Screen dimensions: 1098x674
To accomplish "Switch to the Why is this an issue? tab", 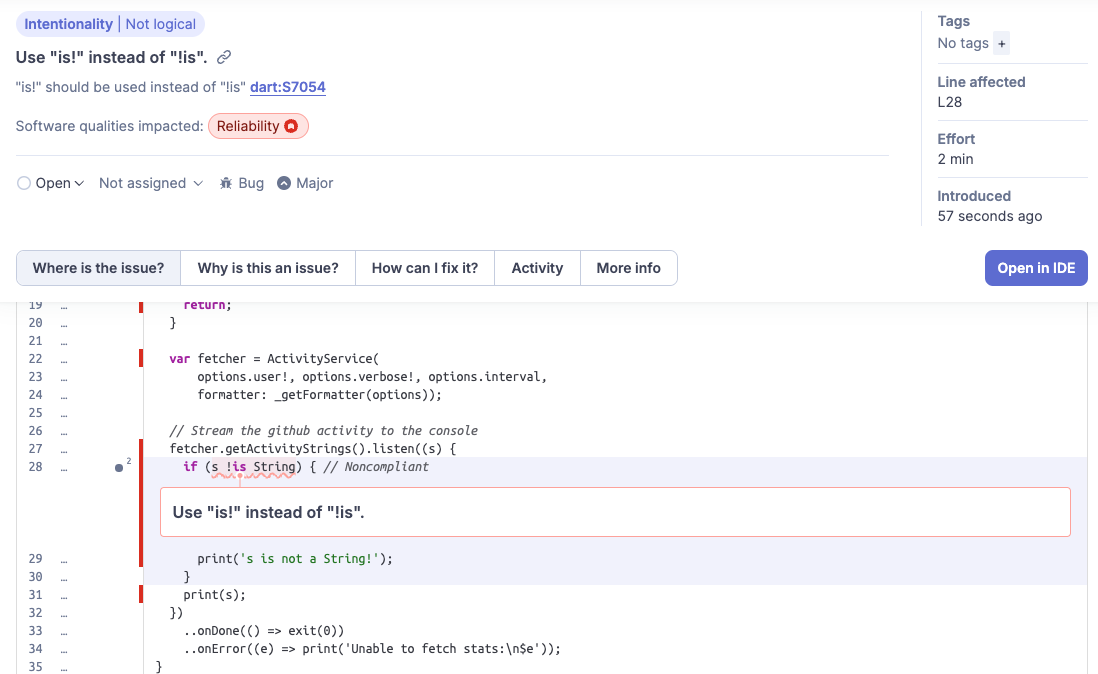I will pos(268,268).
